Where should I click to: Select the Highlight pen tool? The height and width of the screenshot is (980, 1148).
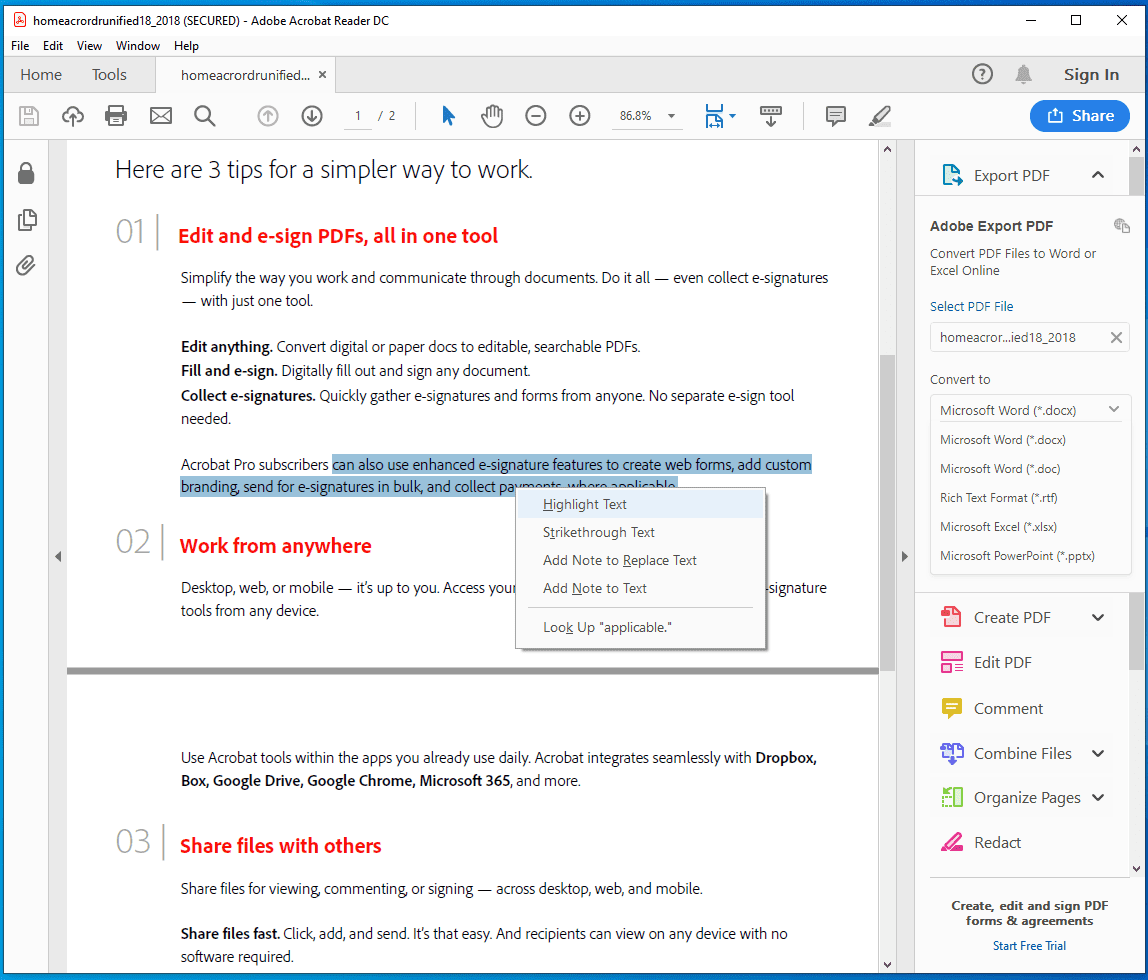click(x=879, y=116)
